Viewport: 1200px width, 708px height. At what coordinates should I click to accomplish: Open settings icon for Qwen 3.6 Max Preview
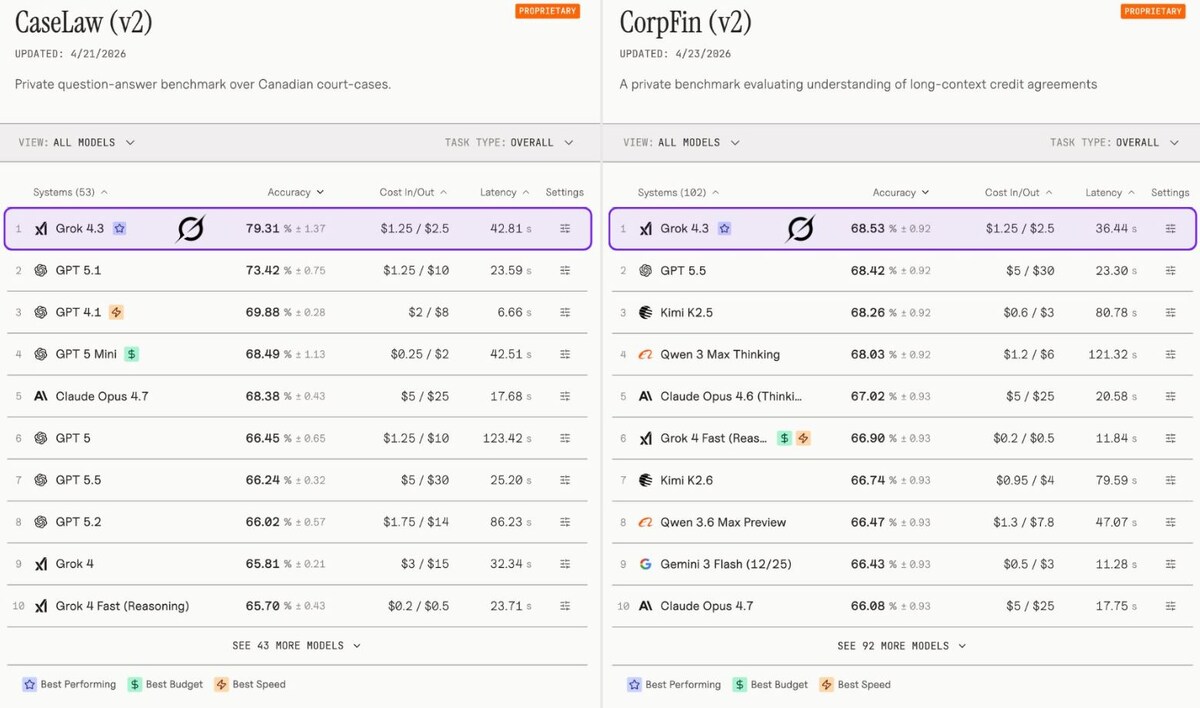tap(1170, 522)
